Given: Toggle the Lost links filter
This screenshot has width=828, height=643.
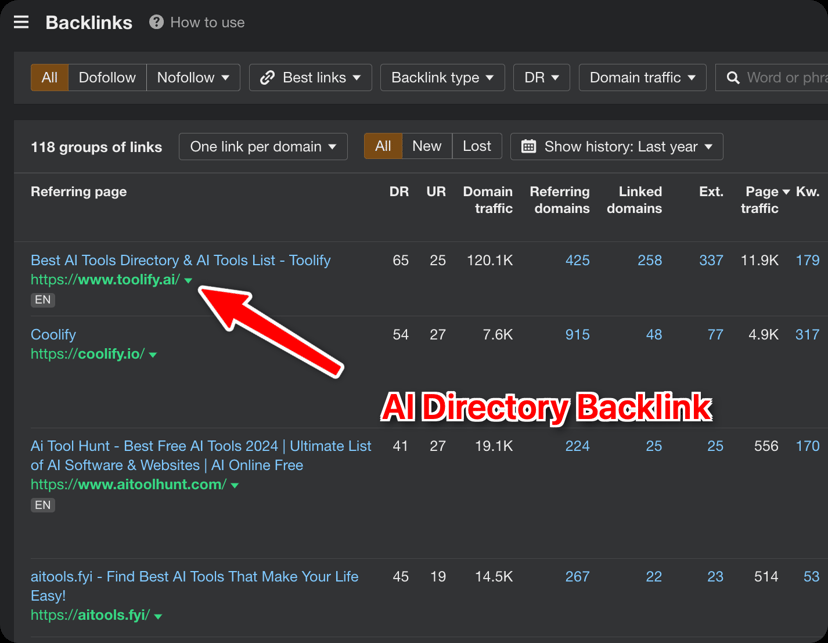Looking at the screenshot, I should [x=476, y=146].
